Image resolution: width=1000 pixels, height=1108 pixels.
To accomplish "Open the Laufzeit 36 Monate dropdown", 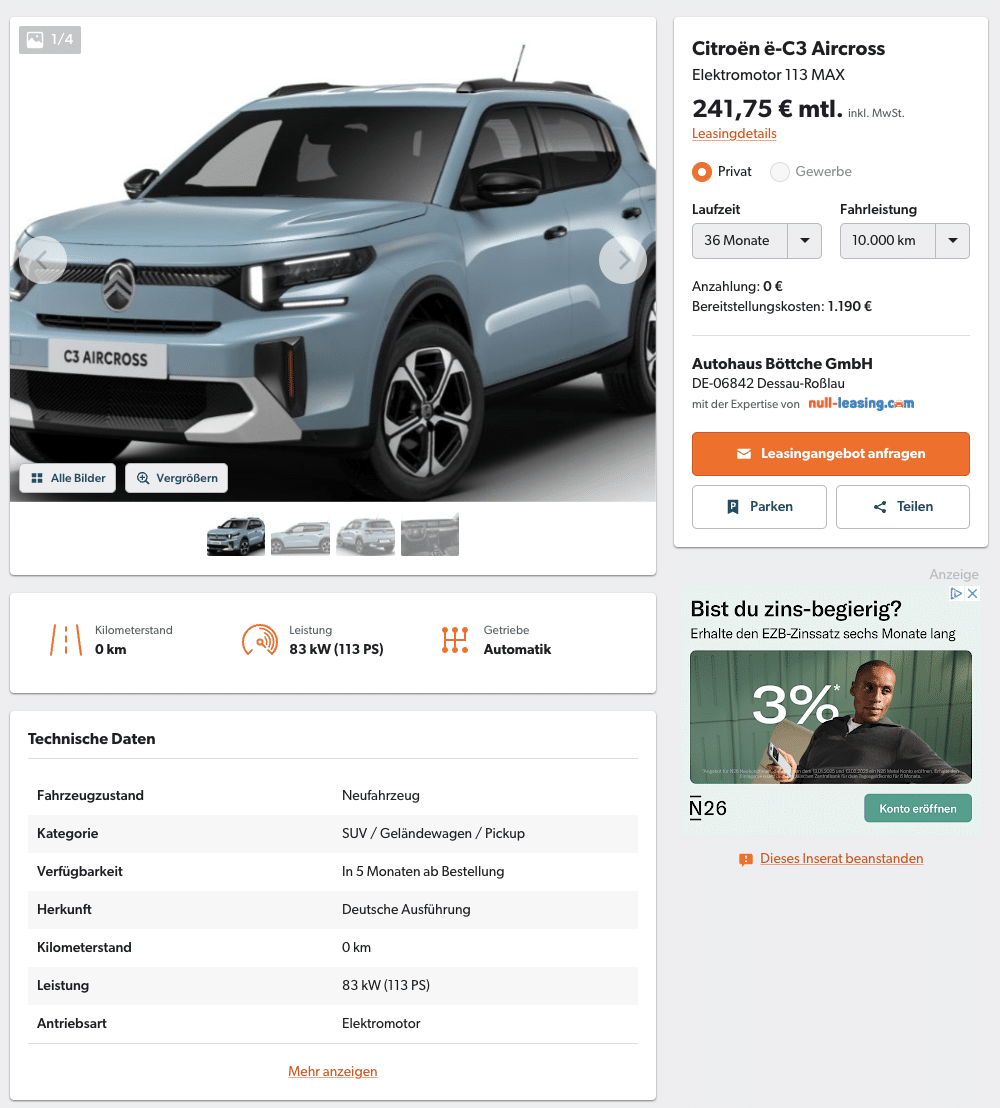I will coord(756,241).
